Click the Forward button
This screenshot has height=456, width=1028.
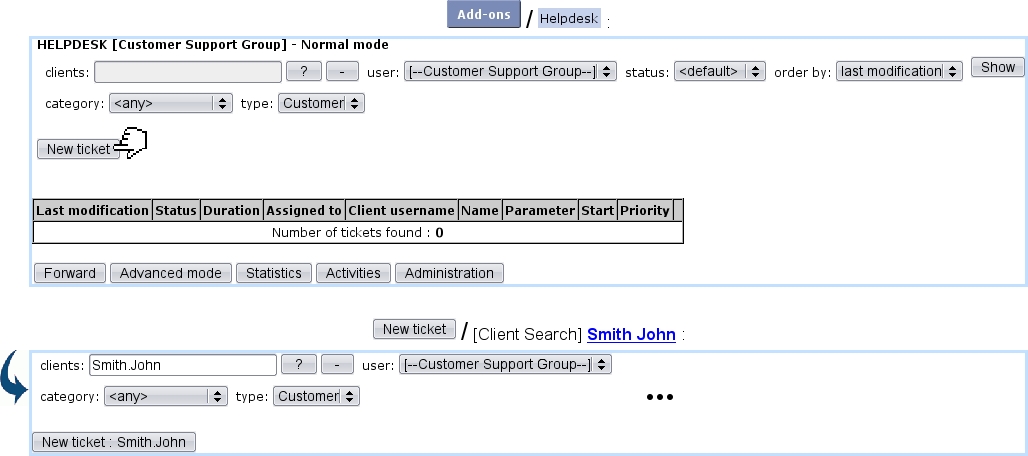coord(70,273)
